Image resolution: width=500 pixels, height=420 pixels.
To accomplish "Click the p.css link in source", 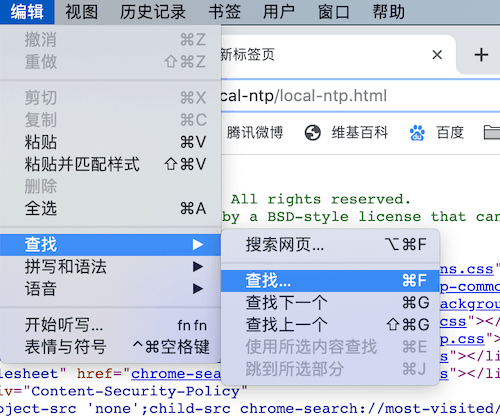I will pos(462,339).
